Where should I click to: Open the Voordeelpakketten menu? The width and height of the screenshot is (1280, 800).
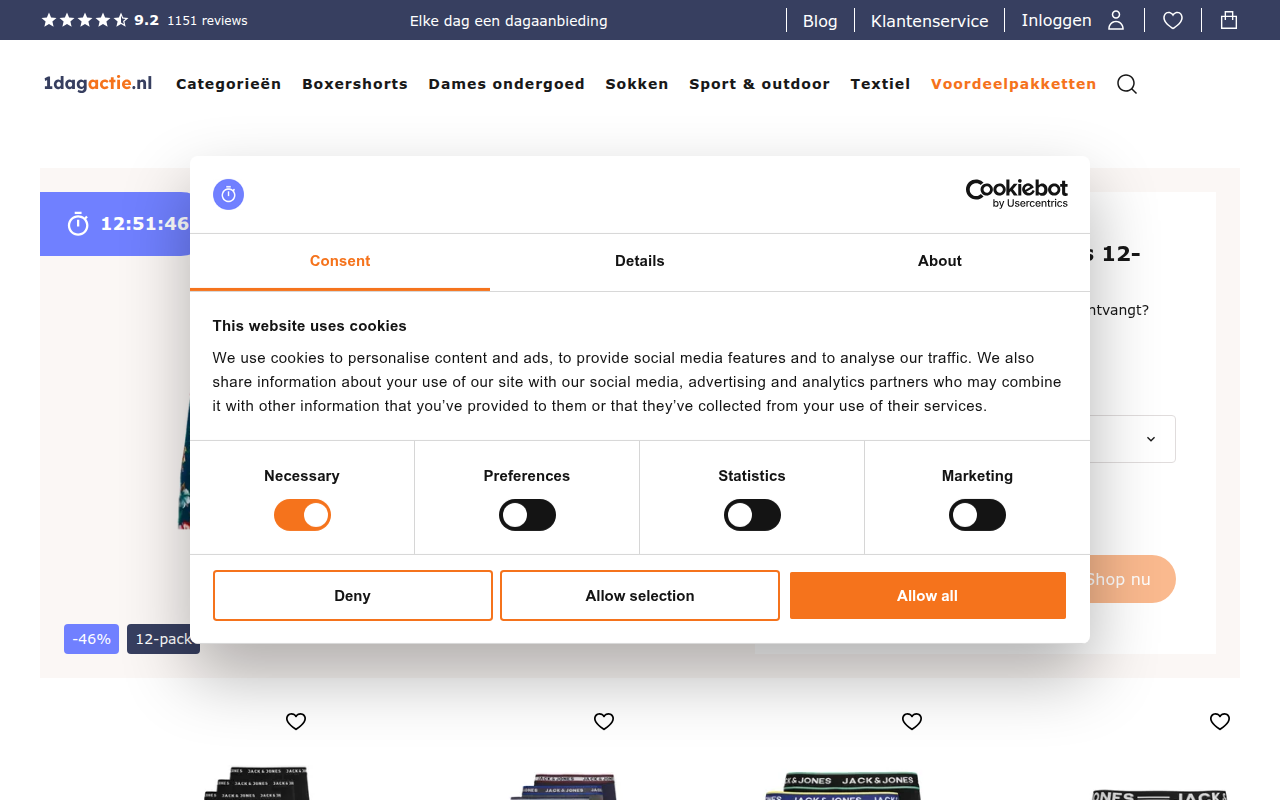(x=1014, y=84)
